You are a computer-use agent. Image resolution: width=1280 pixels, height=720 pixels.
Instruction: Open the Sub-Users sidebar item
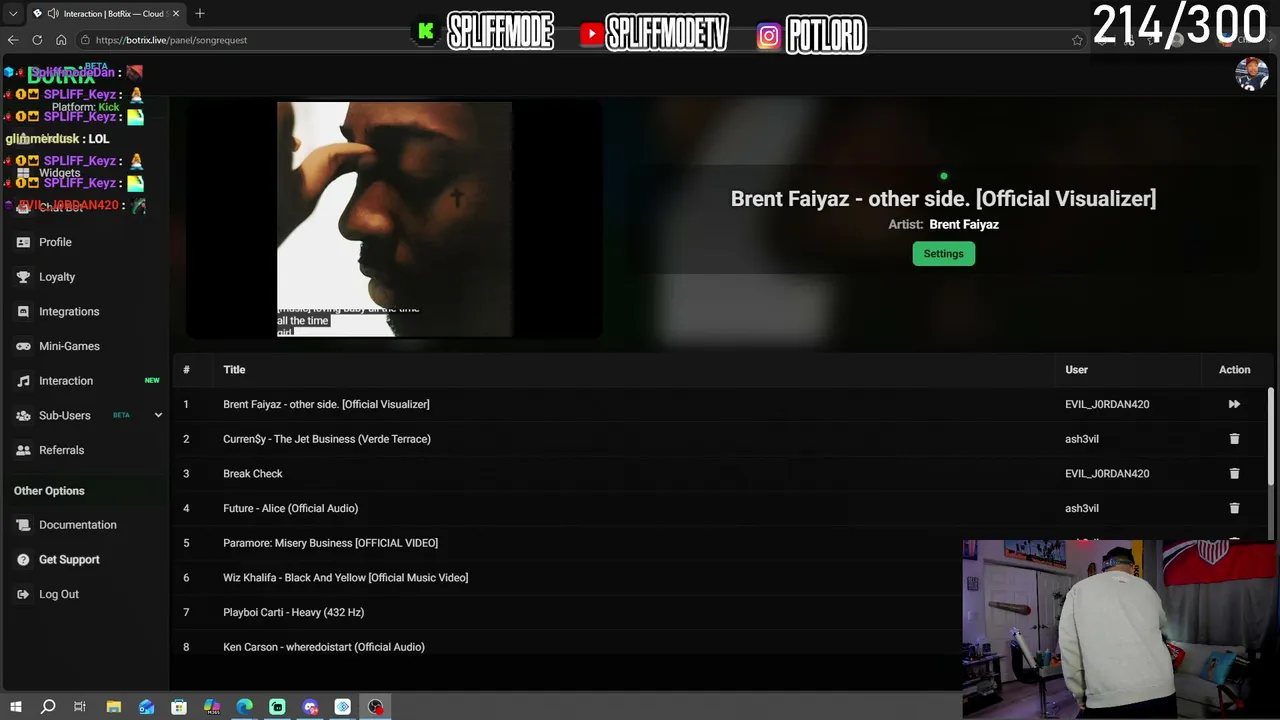65,415
